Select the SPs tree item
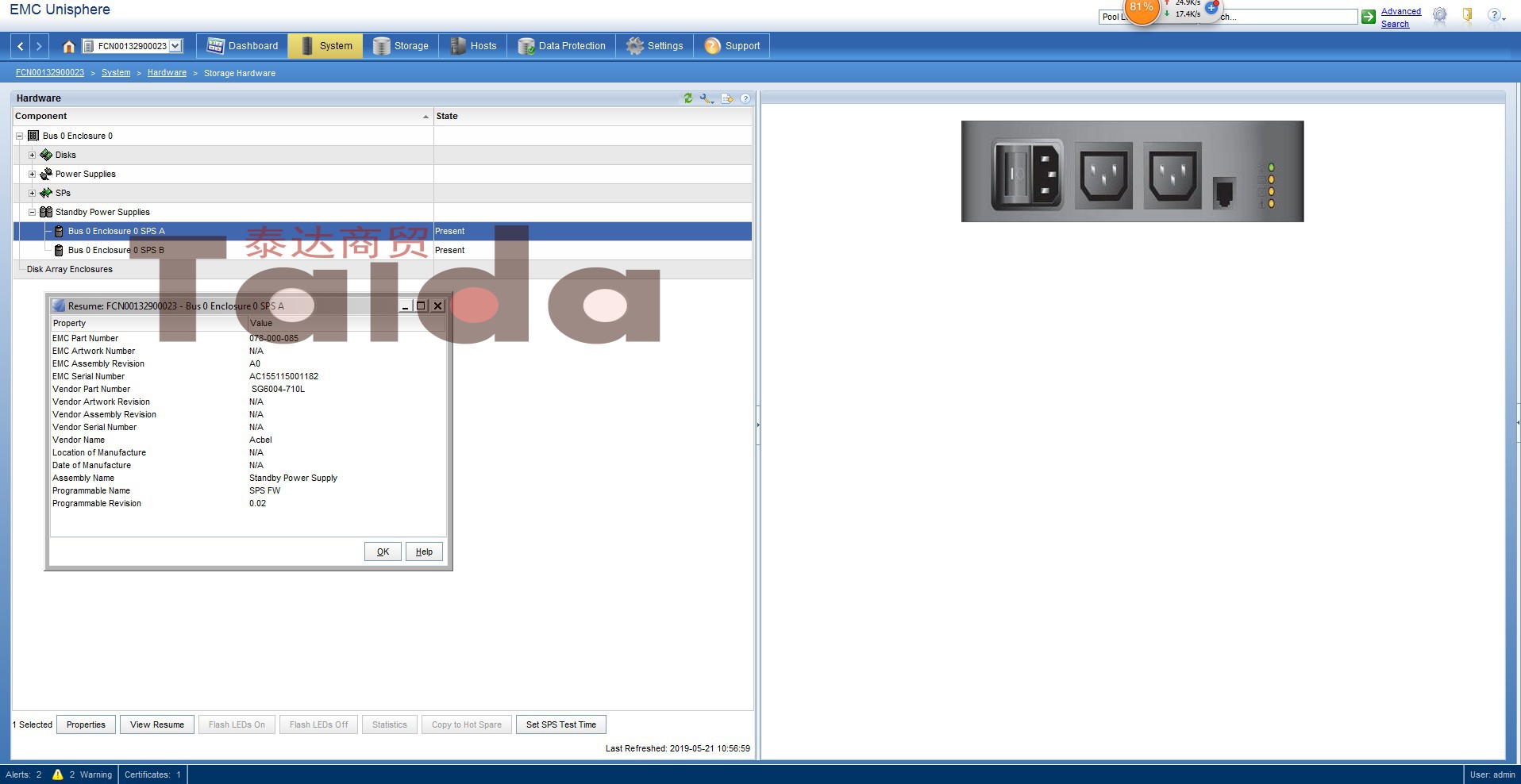Viewport: 1521px width, 784px height. point(63,194)
